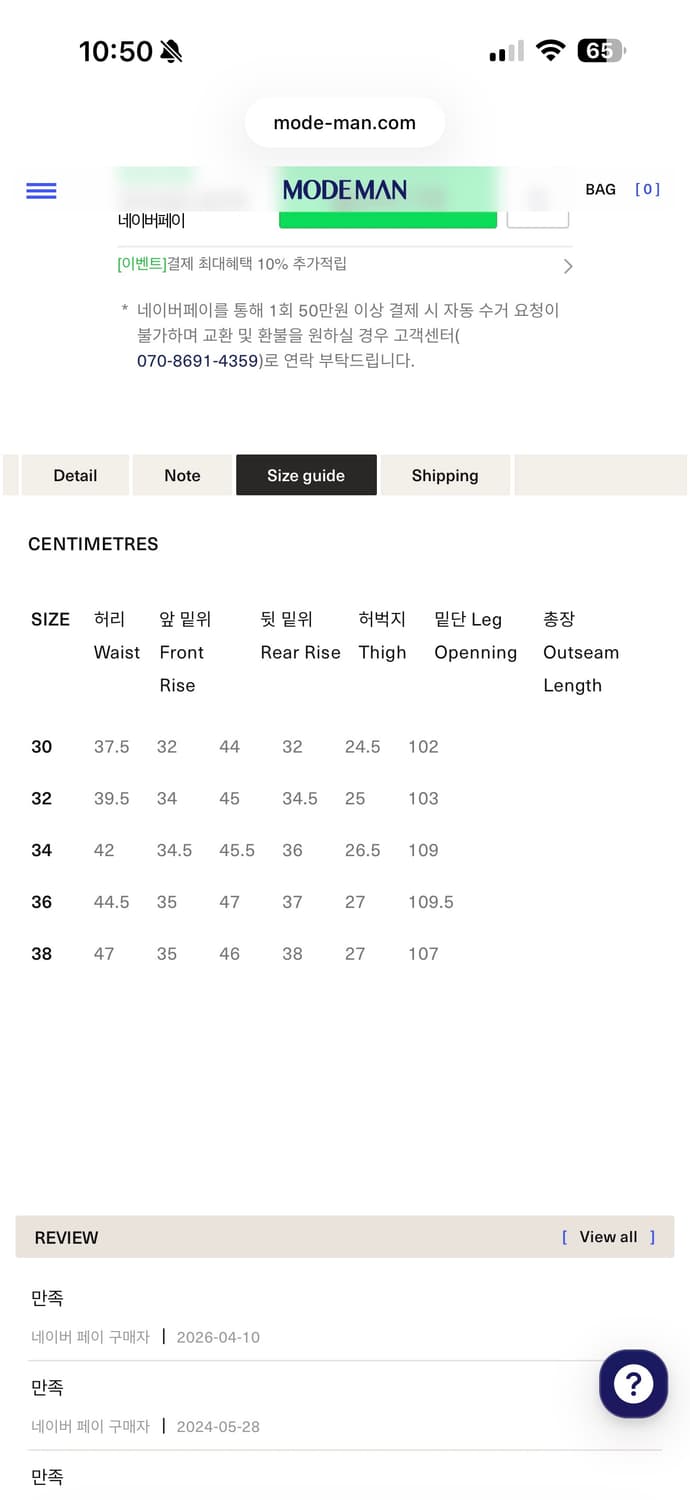Expand the event benefit banner chevron
Screen dimensions: 690x1500
click(567, 266)
